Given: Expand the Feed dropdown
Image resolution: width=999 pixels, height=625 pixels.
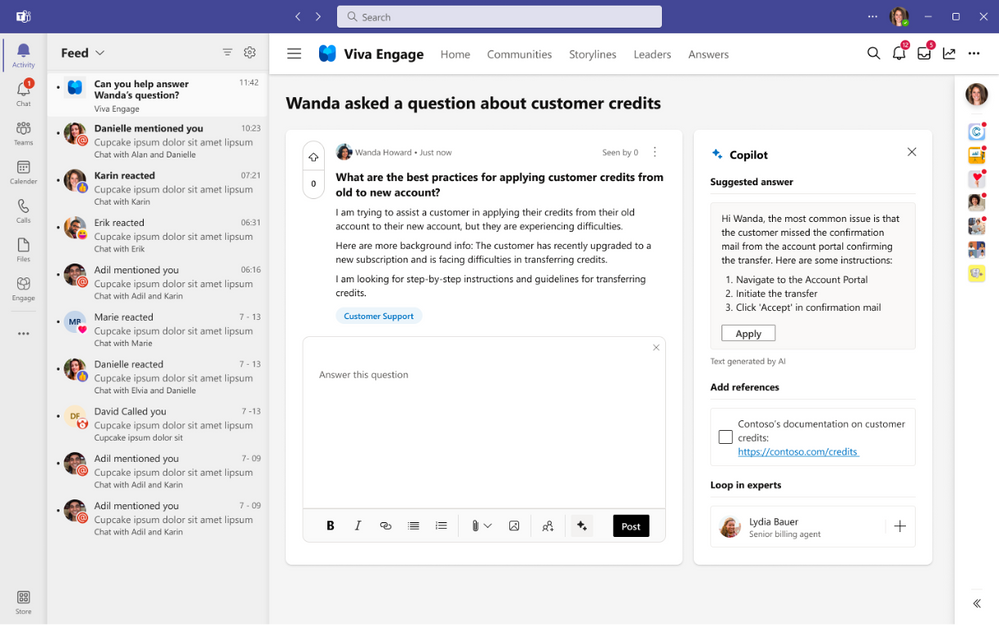Looking at the screenshot, I should (100, 53).
